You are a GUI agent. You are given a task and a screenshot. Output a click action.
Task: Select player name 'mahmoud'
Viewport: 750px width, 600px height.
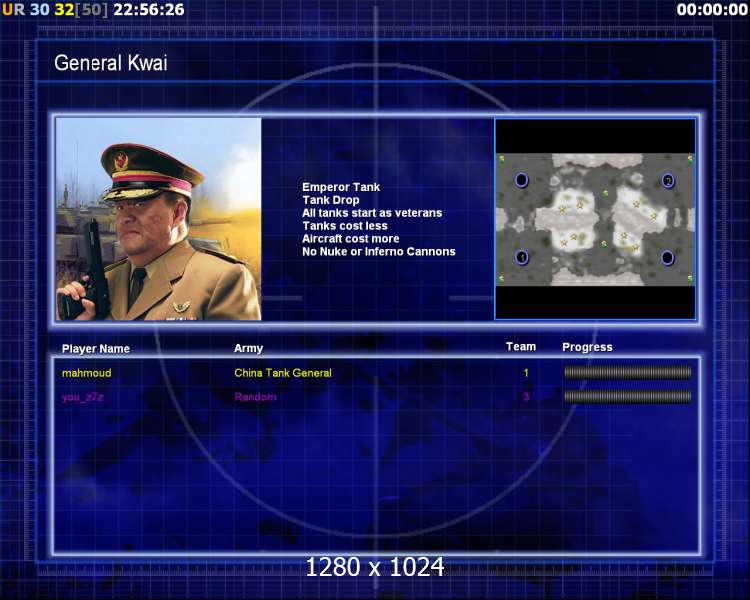(87, 373)
